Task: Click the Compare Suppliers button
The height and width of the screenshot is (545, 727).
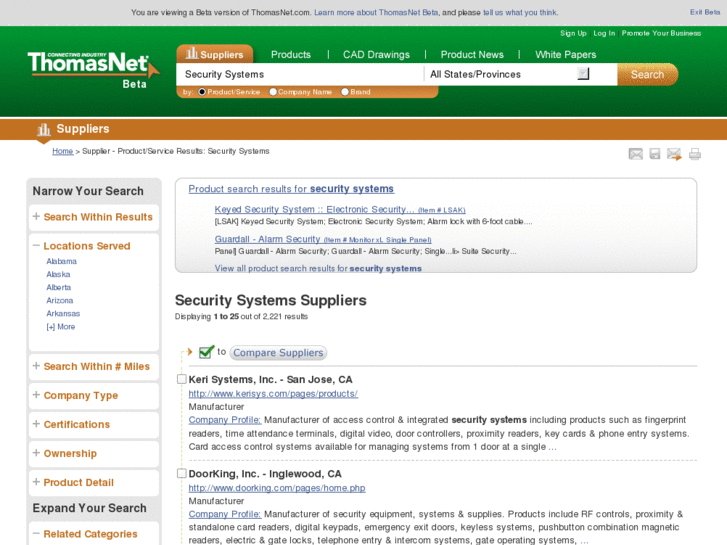Action: pos(278,353)
